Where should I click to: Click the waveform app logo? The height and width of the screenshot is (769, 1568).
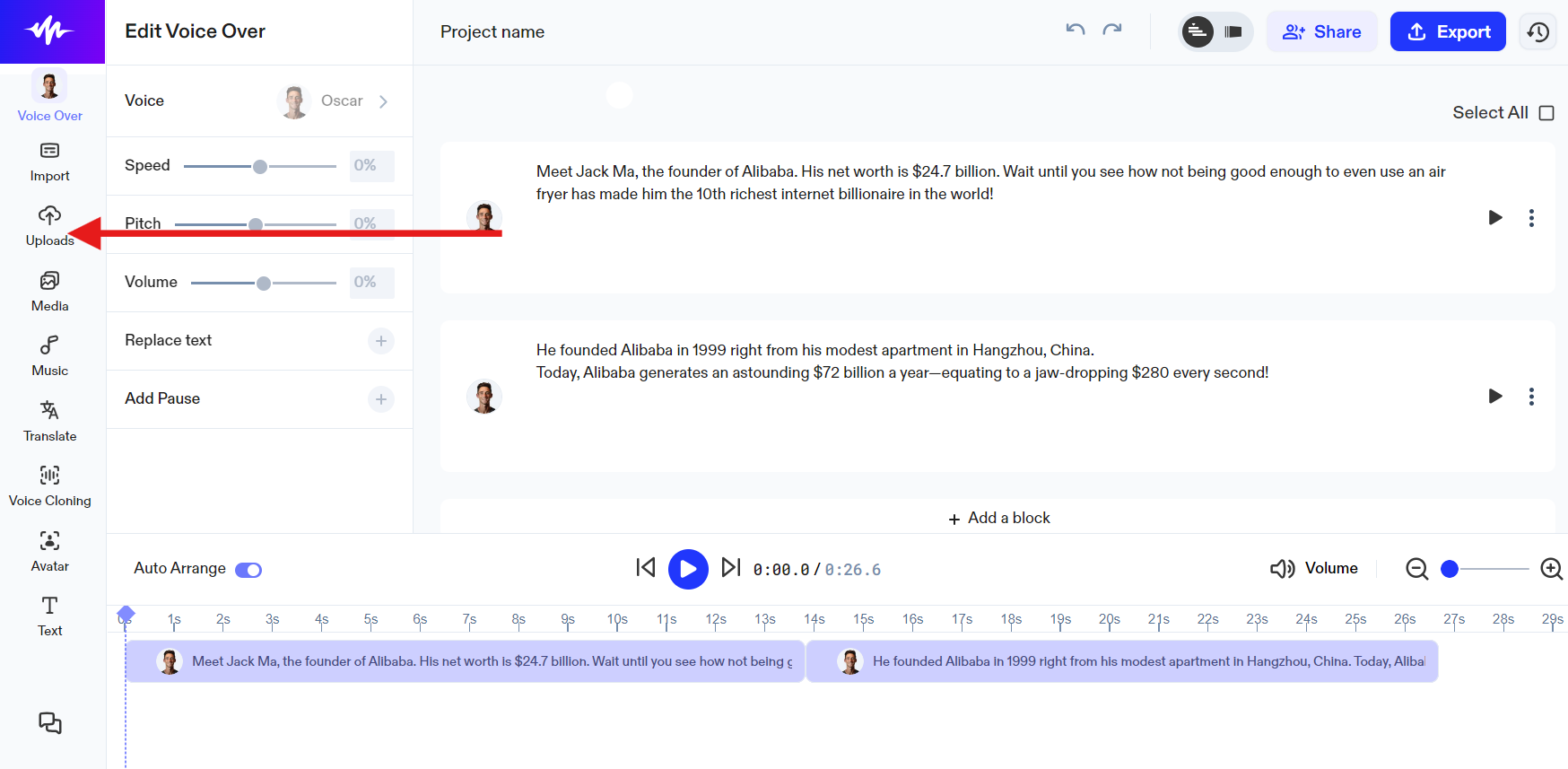point(49,31)
